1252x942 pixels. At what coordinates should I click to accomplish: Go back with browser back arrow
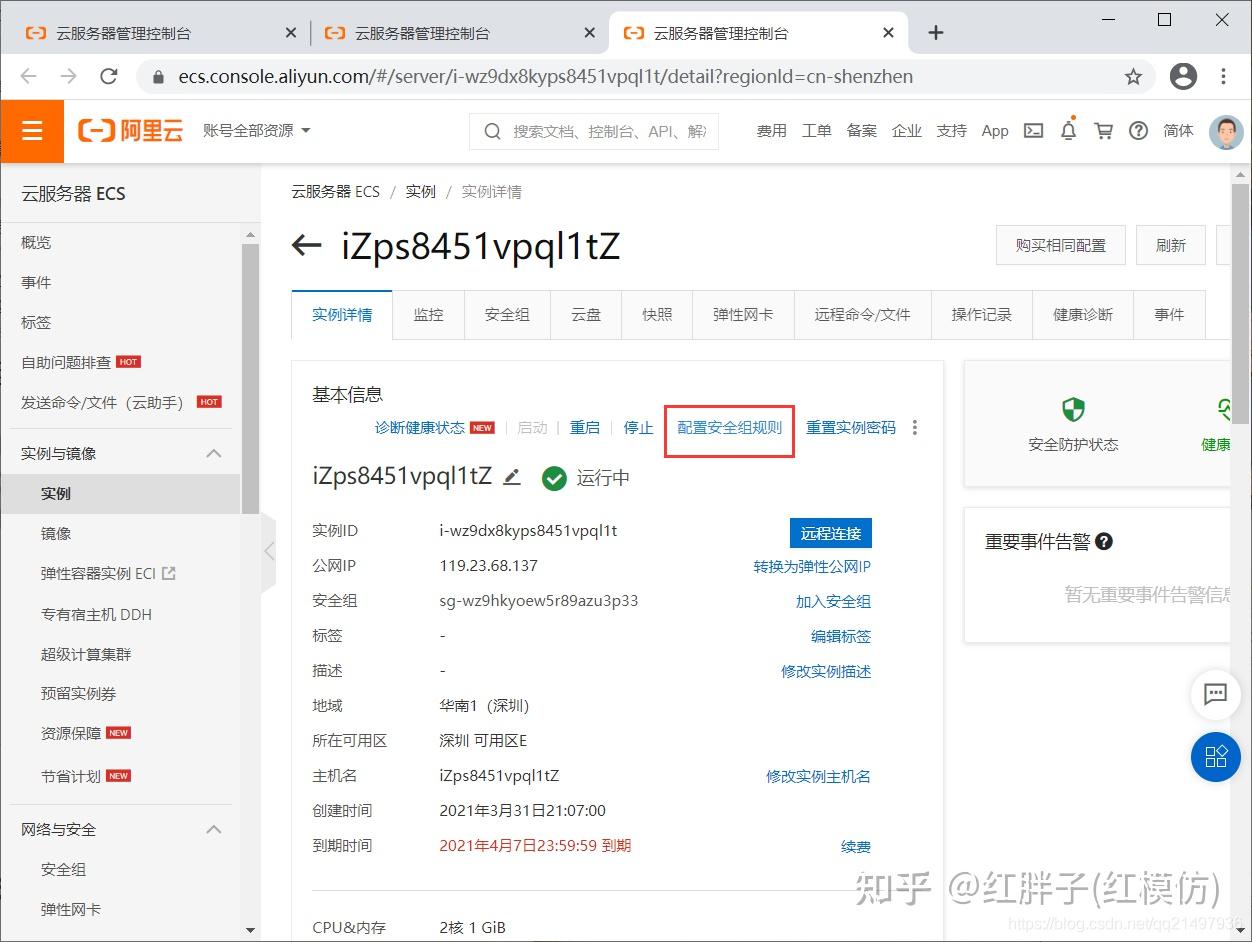tap(29, 76)
